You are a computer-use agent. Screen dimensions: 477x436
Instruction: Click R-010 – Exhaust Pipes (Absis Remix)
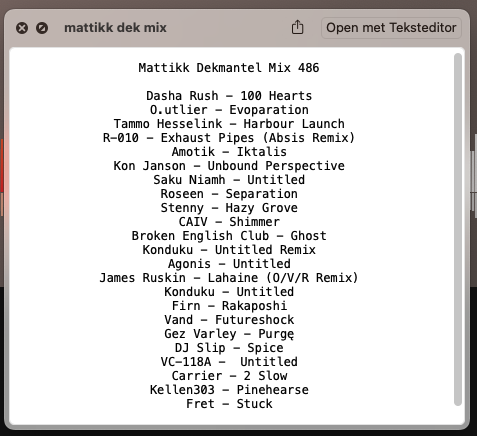click(229, 138)
